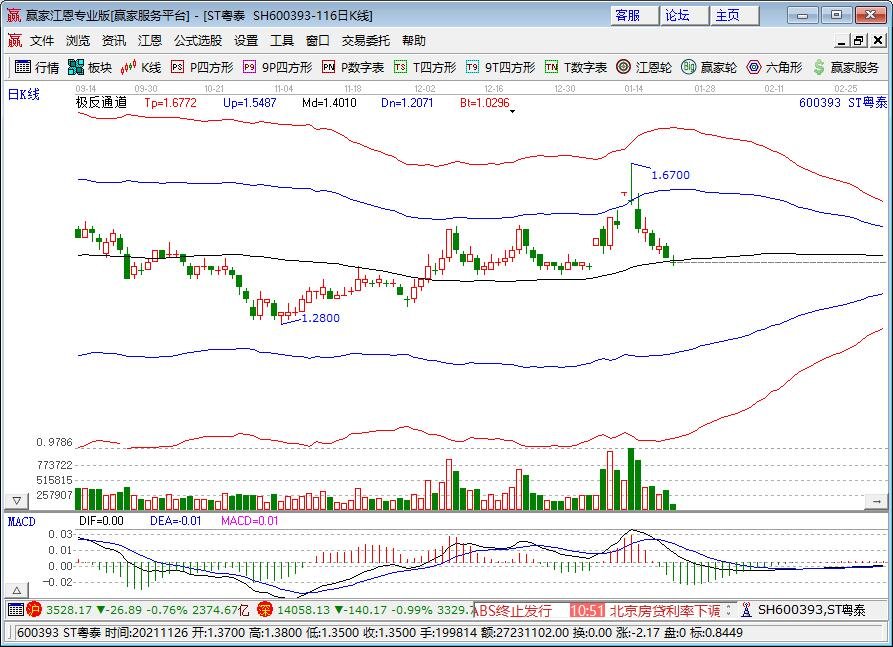
Task: Click the 日K线 chart label
Action: tap(23, 95)
